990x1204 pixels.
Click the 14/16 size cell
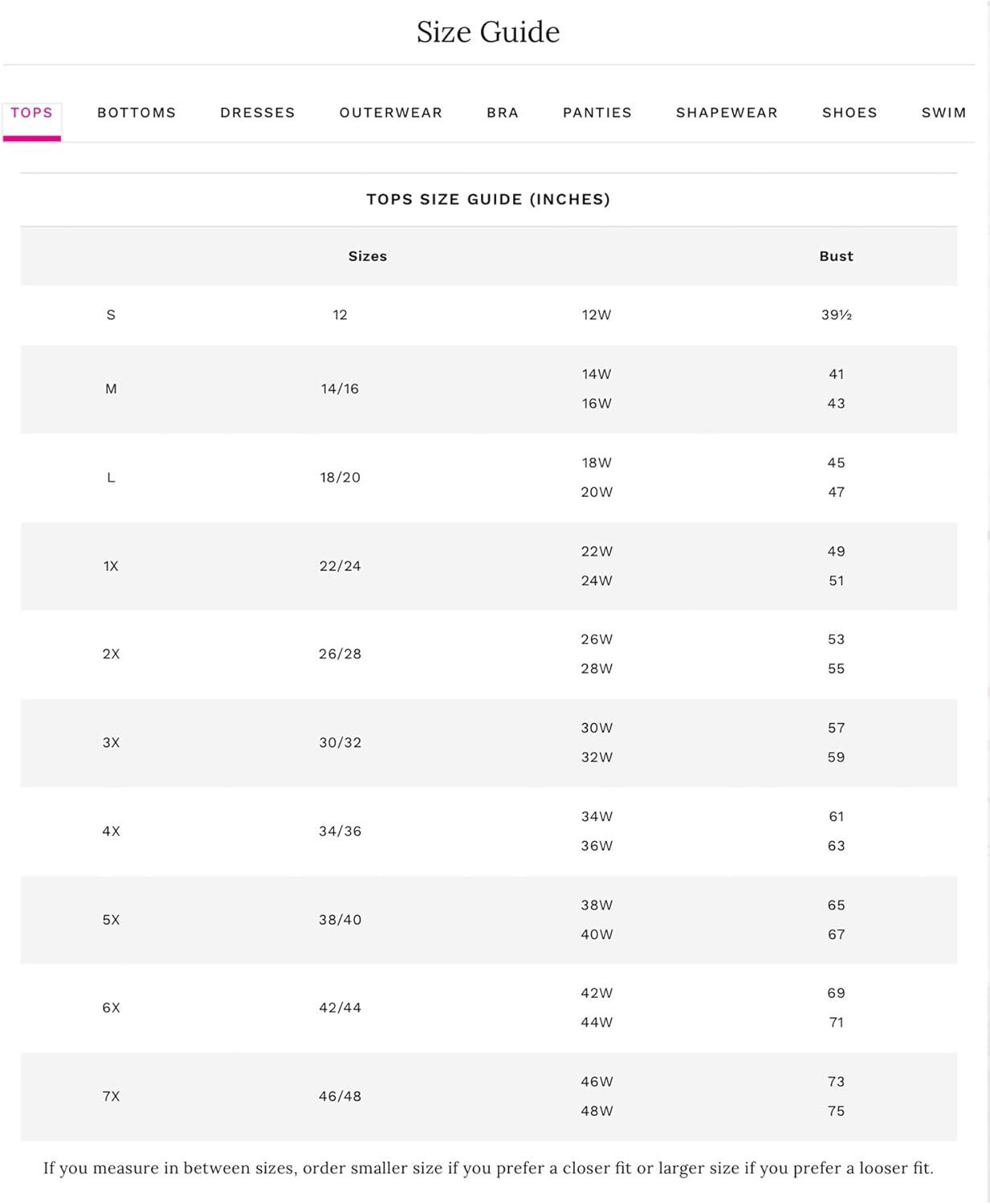point(340,389)
